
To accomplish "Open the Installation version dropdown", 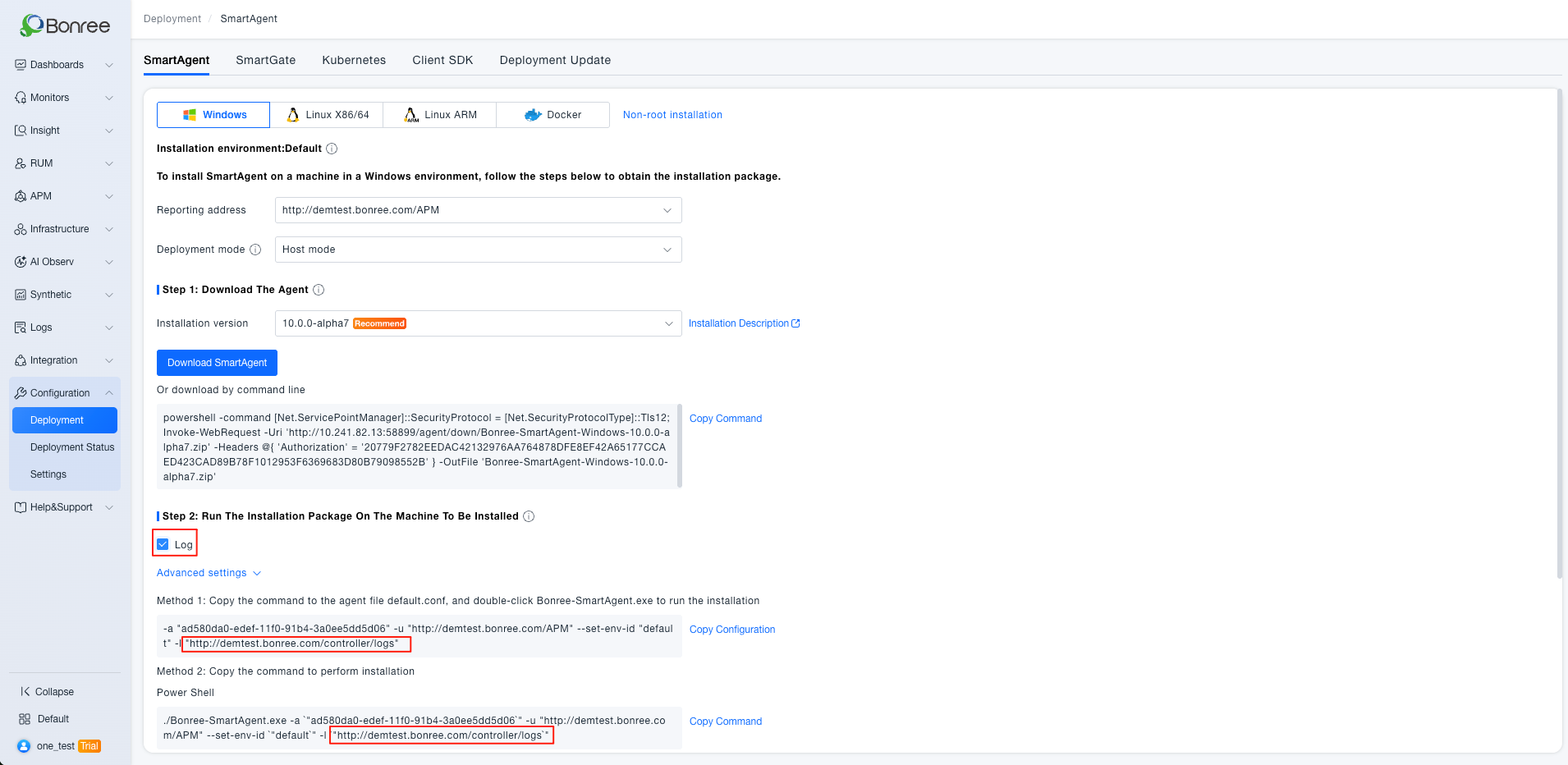I will point(478,323).
